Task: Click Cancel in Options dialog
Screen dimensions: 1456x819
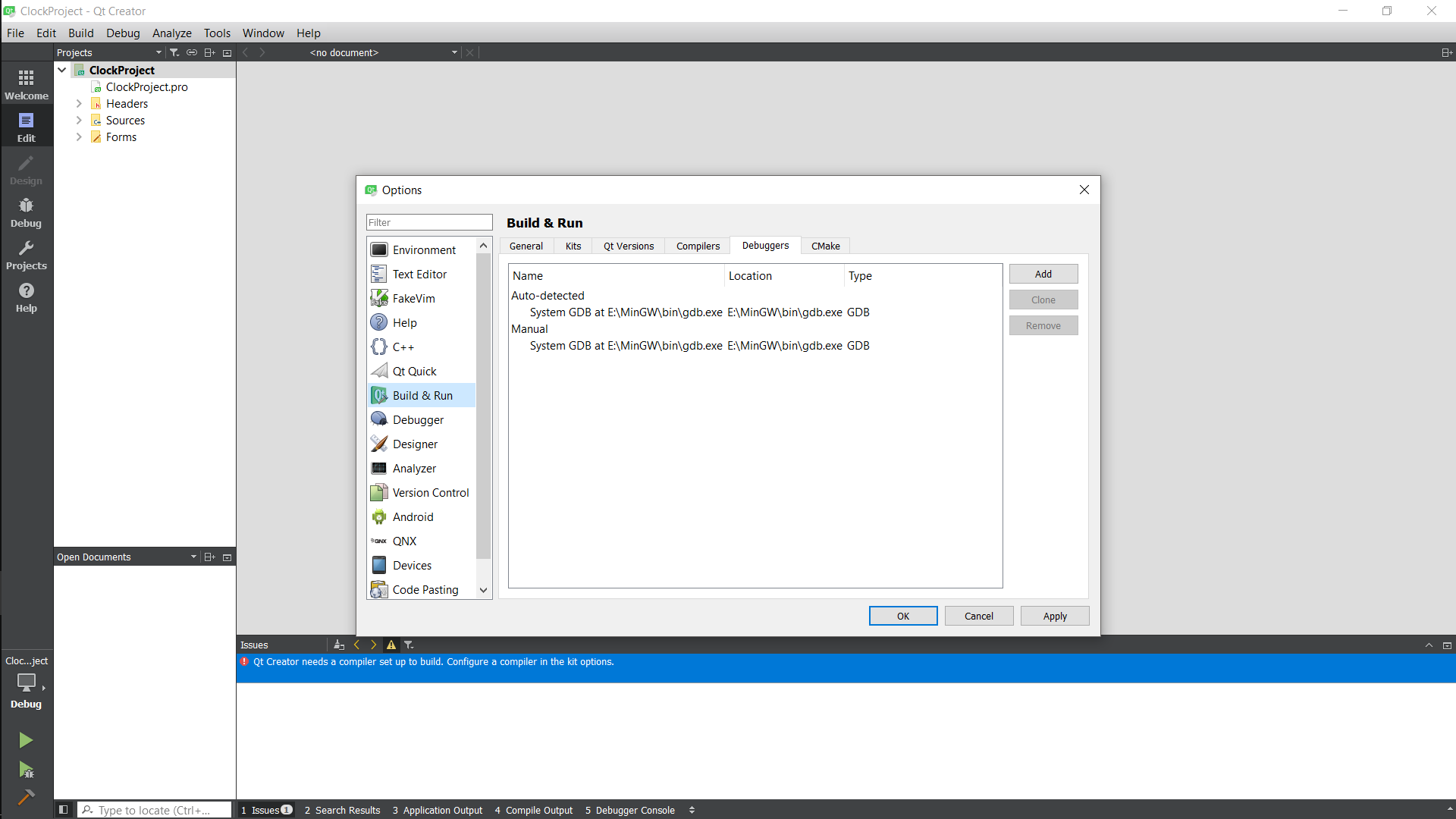Action: tap(979, 616)
